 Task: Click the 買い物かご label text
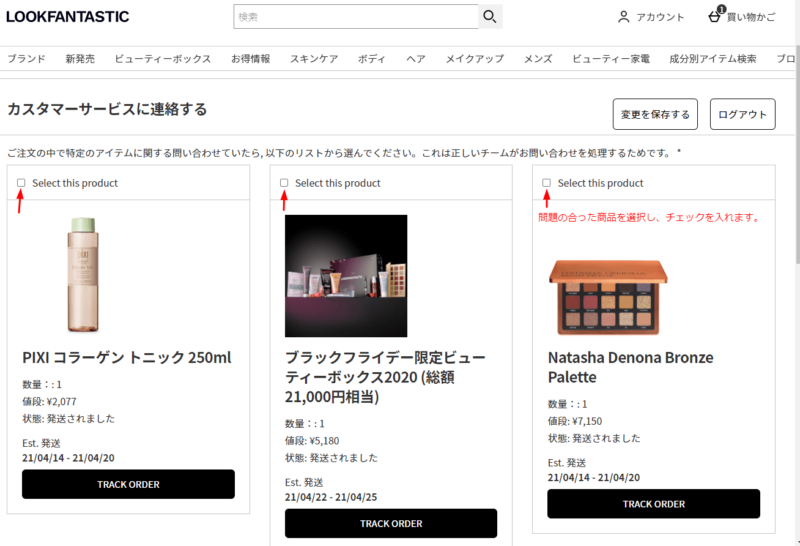click(x=751, y=17)
